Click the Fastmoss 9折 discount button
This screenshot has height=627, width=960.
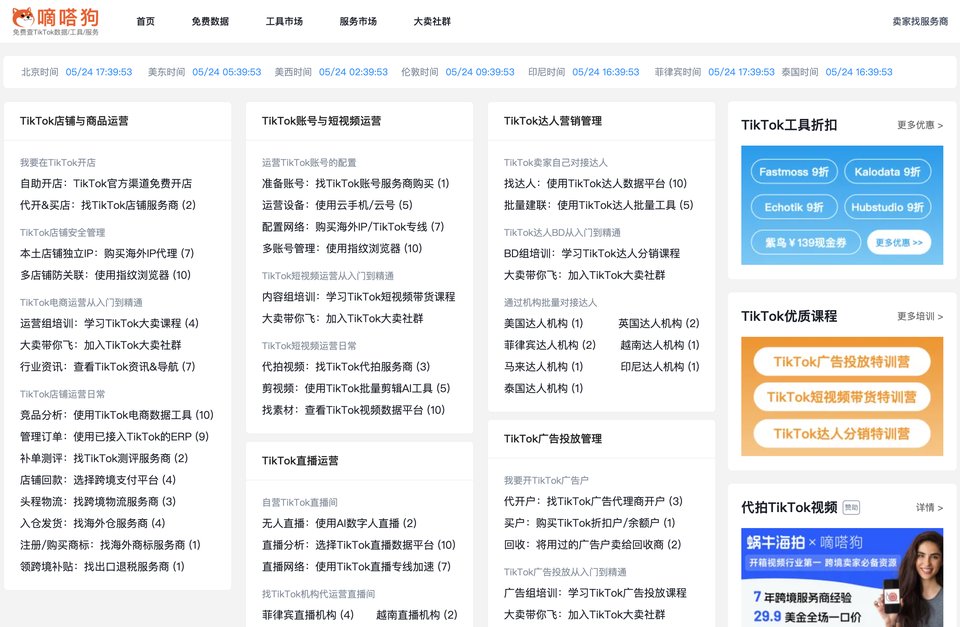click(x=794, y=172)
